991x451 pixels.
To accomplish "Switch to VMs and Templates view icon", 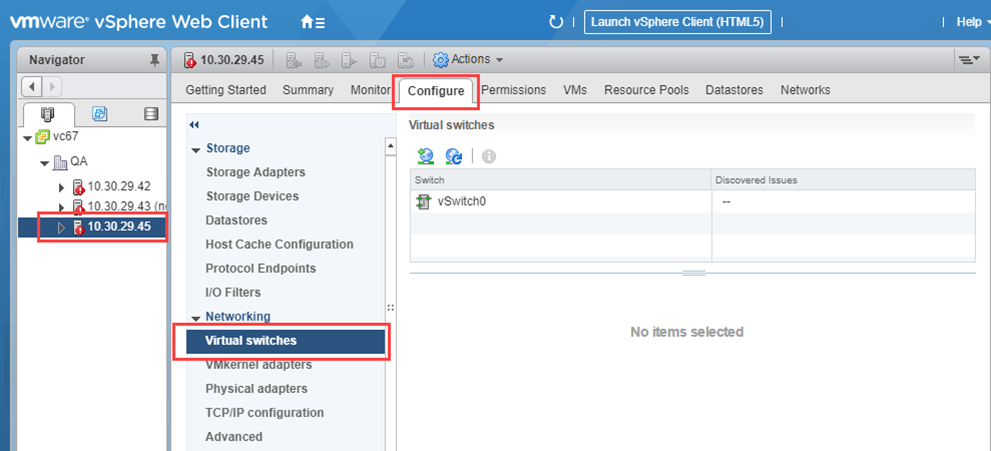I will pos(99,114).
